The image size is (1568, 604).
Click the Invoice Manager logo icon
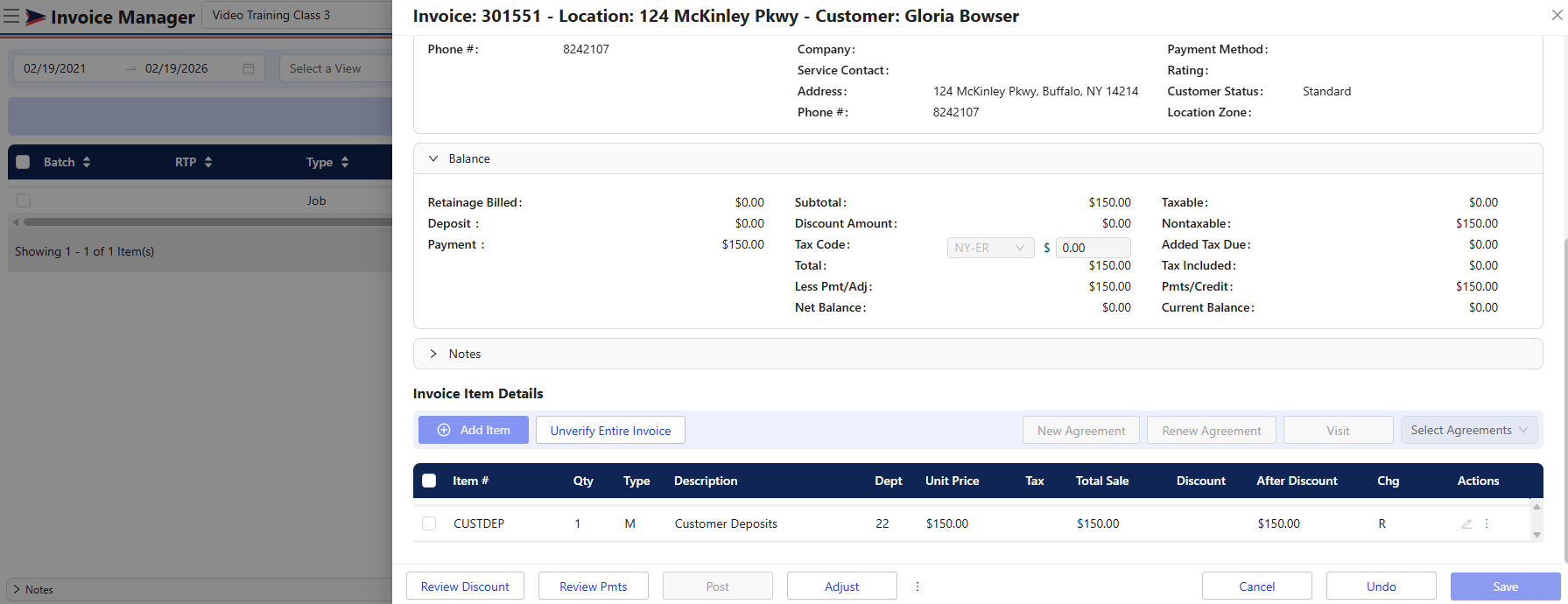[x=35, y=18]
